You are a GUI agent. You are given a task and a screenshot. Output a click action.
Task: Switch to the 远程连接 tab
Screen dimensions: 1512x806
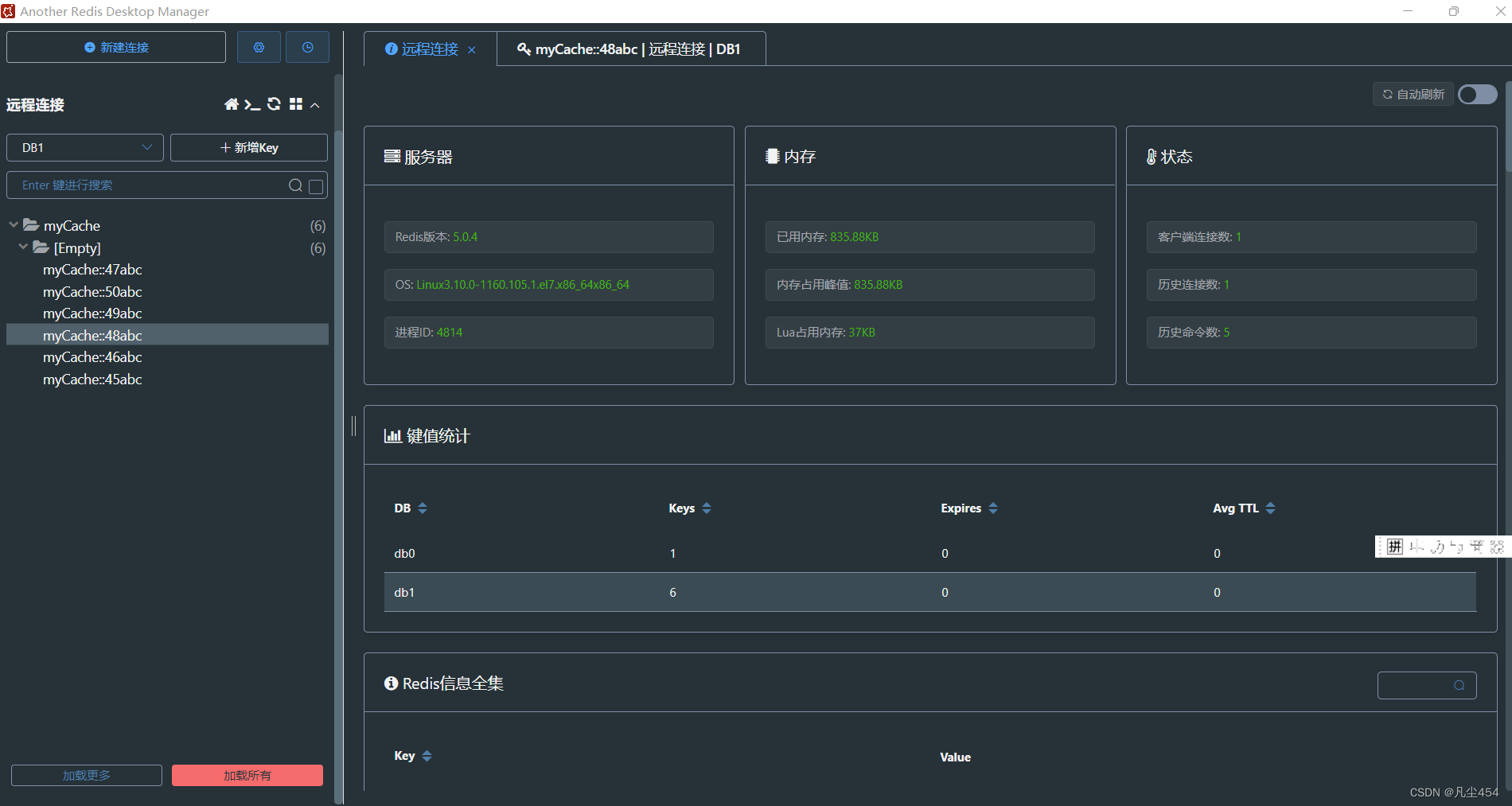click(430, 49)
